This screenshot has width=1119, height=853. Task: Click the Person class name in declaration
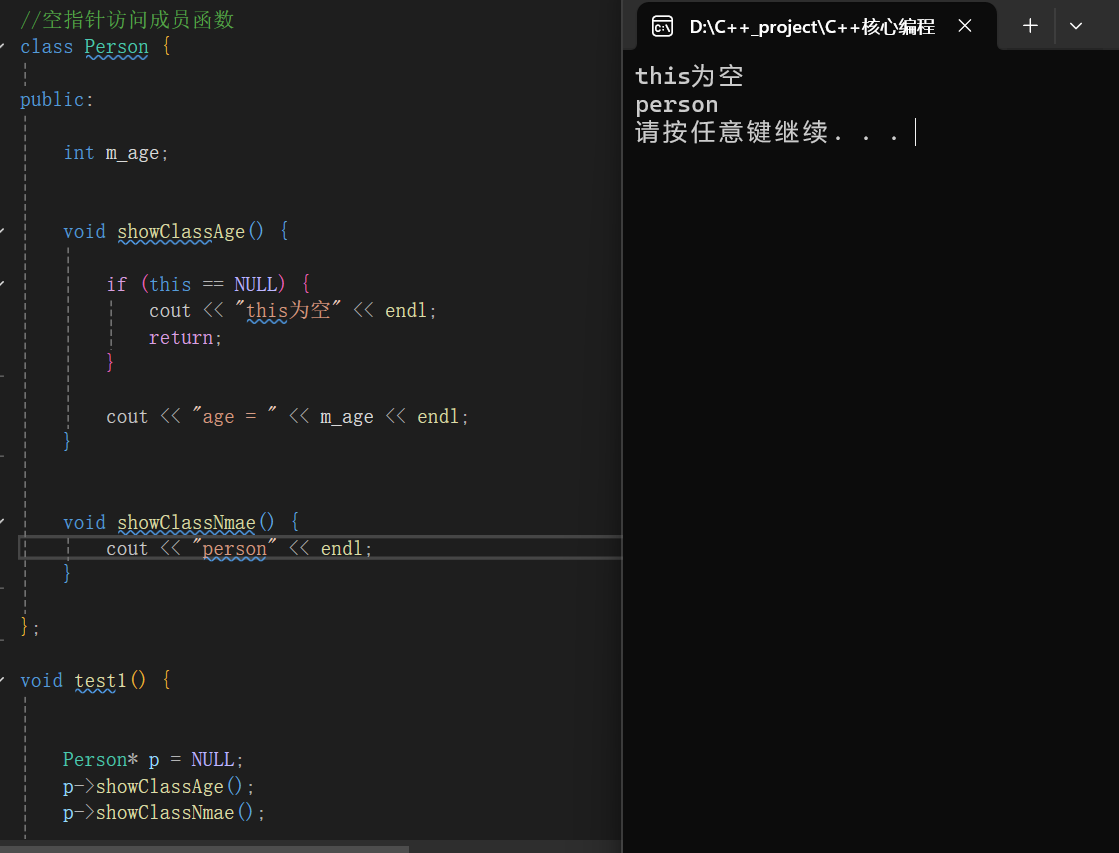(x=116, y=47)
